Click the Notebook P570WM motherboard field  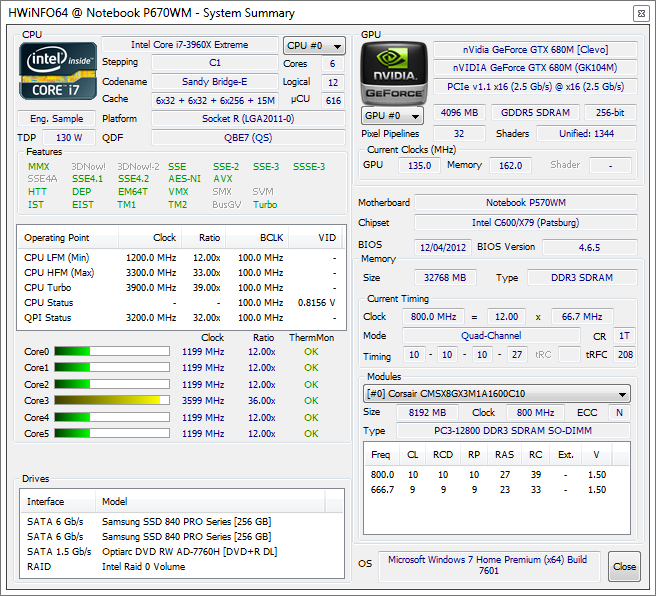click(526, 203)
